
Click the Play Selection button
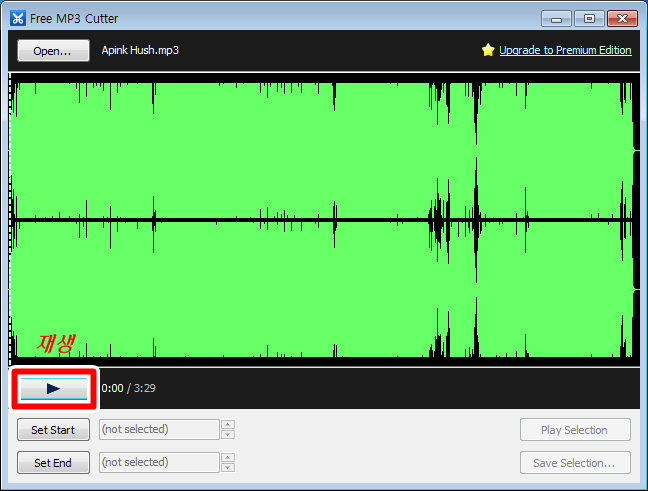[575, 430]
